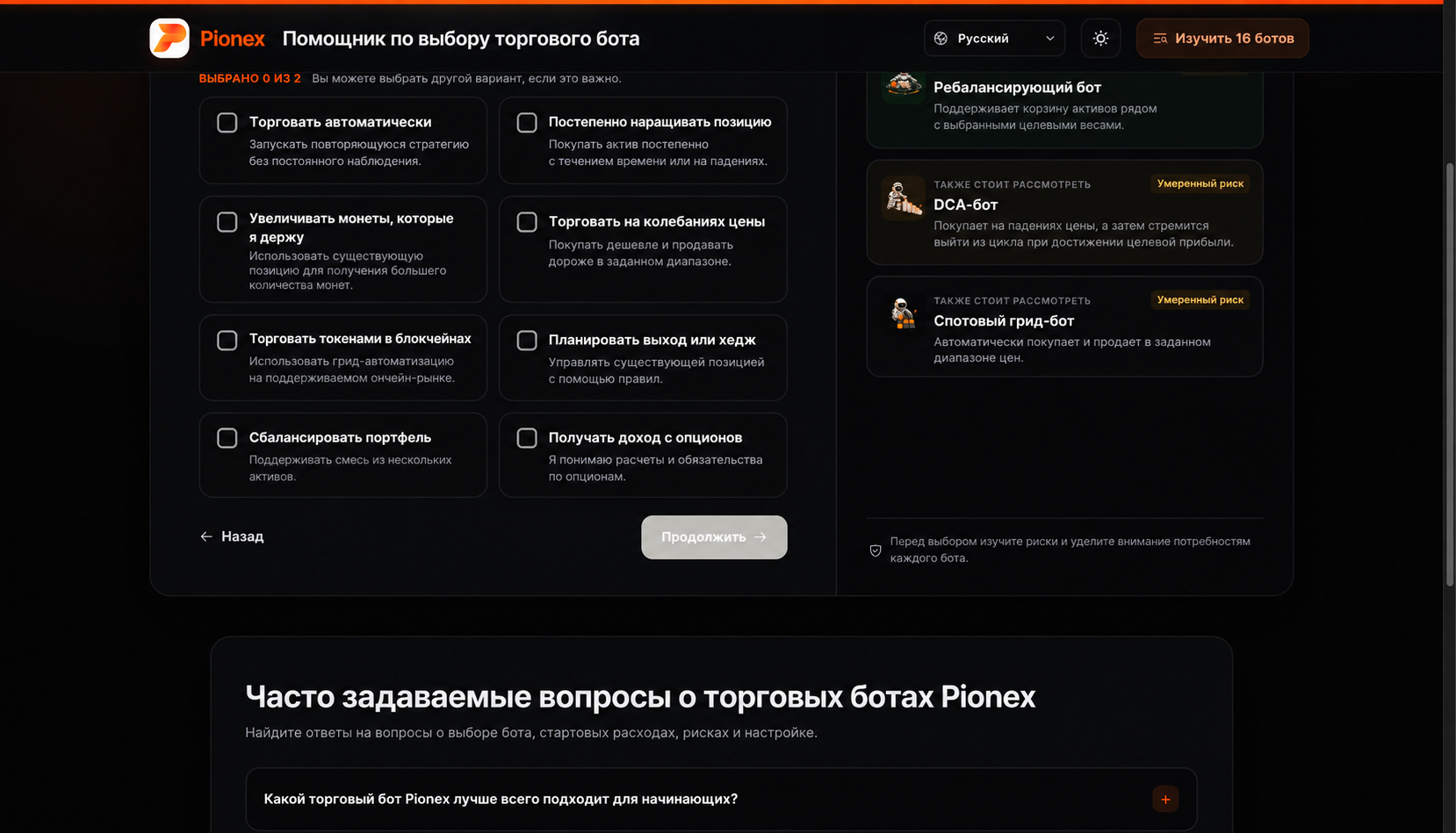Check Торговать токенами в блокчейнах checkbox
The height and width of the screenshot is (833, 1456).
pos(227,341)
